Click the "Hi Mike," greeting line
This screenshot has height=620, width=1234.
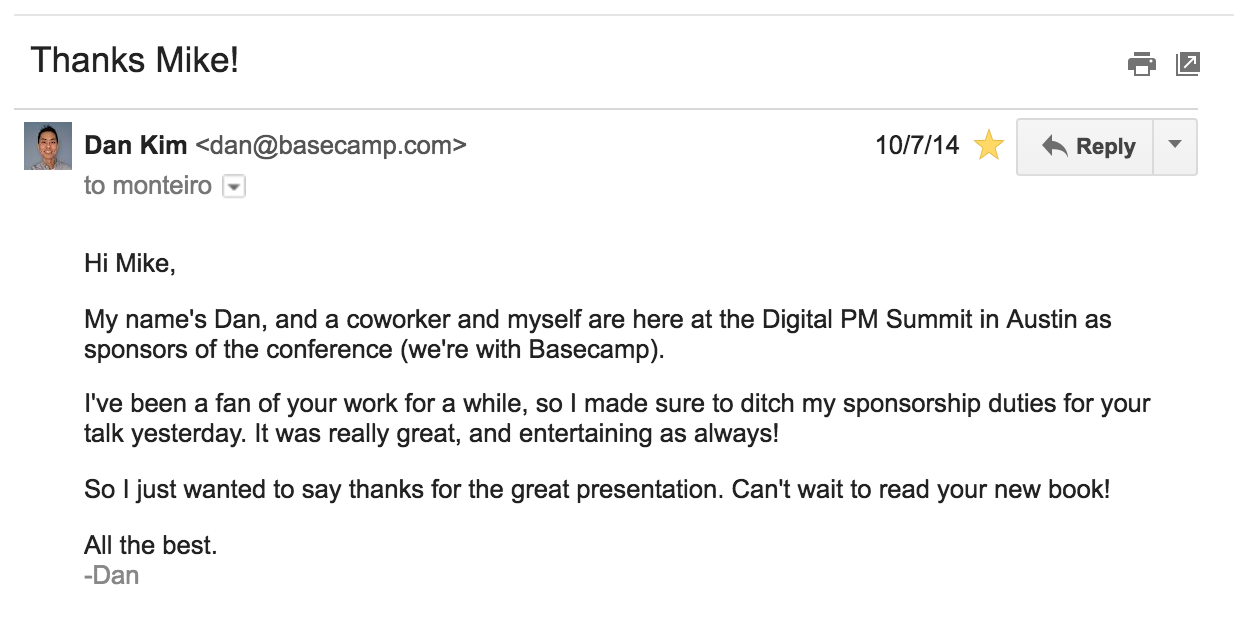(130, 264)
